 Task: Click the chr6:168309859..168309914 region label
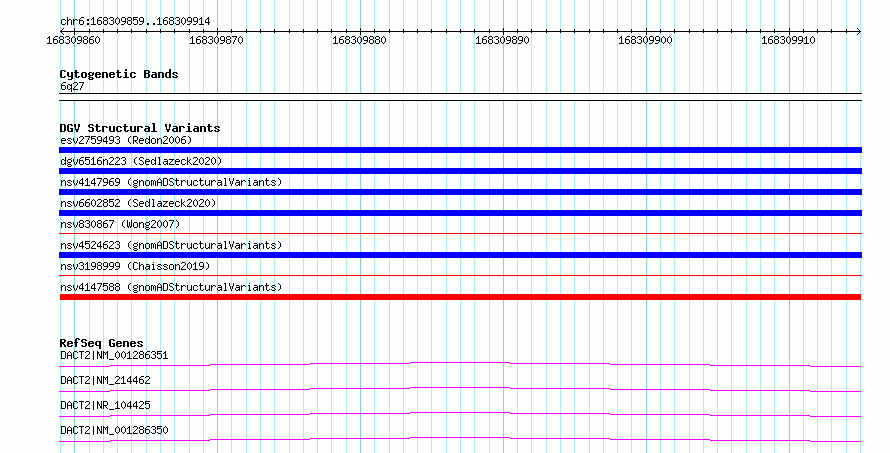135,21
